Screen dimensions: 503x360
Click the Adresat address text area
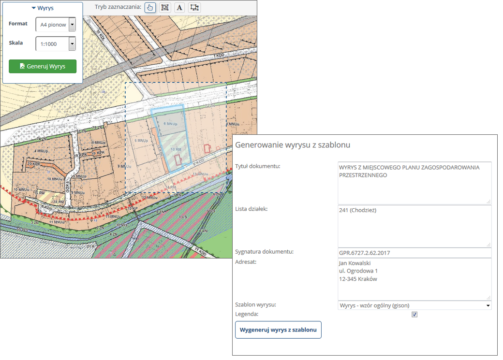pos(415,279)
